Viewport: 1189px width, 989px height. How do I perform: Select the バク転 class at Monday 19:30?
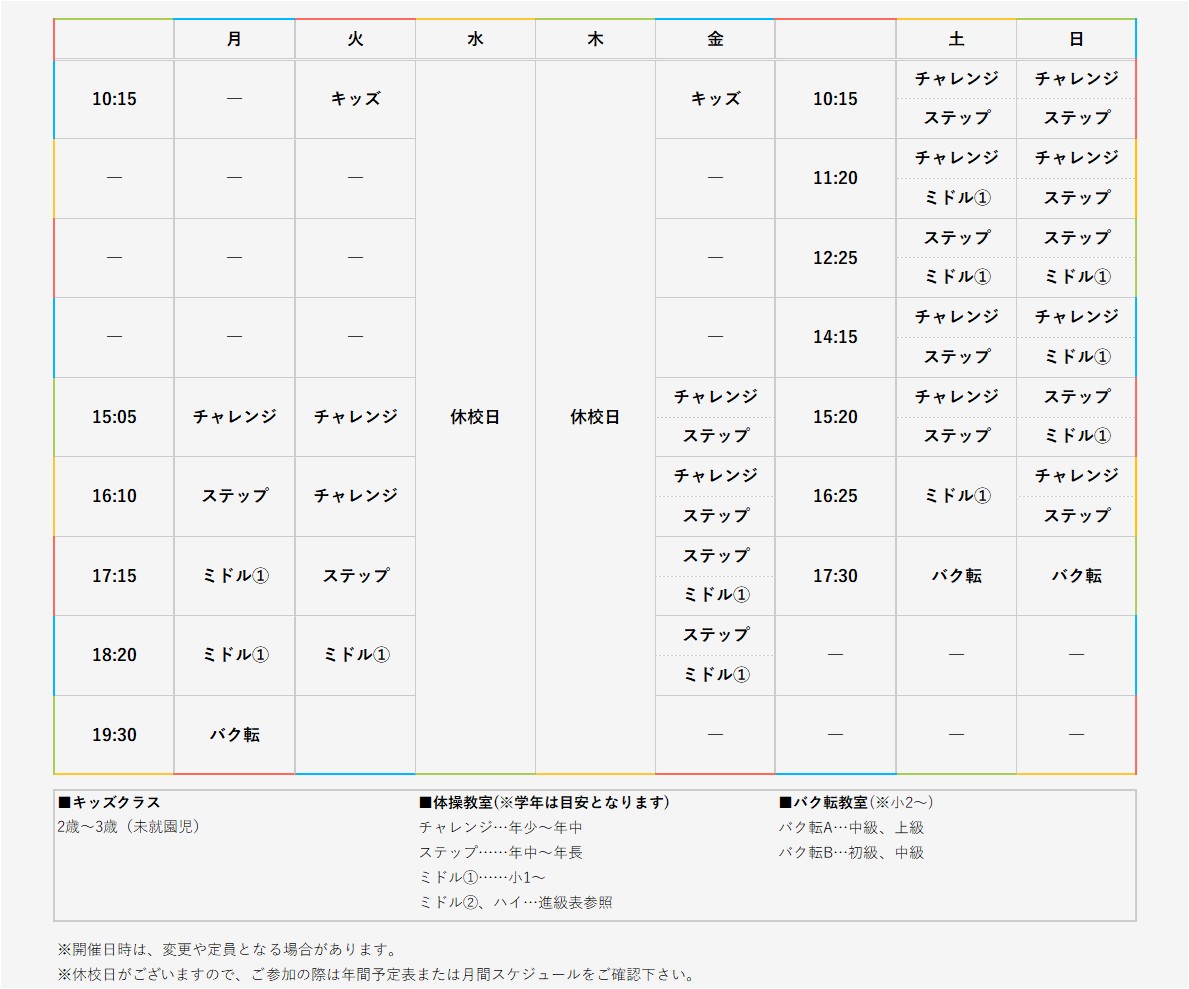tap(234, 734)
